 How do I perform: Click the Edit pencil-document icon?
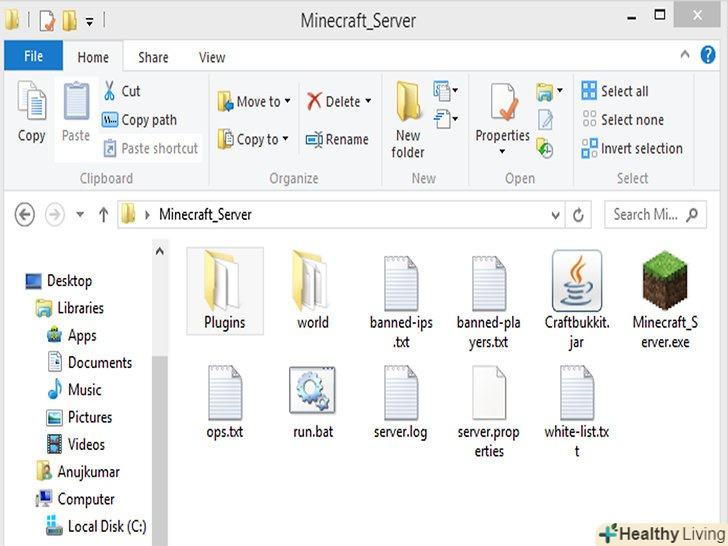pyautogui.click(x=546, y=120)
